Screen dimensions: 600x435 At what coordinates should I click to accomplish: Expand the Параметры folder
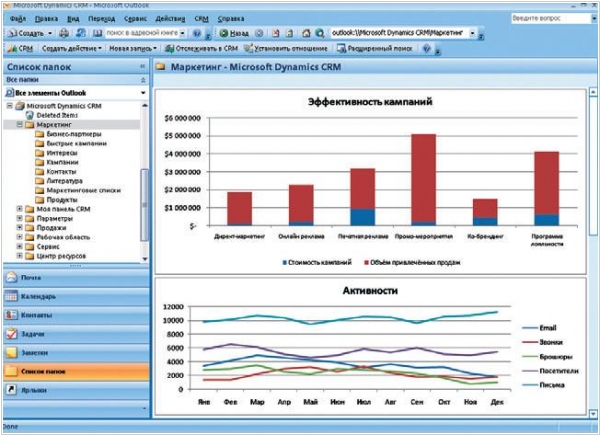click(19, 218)
